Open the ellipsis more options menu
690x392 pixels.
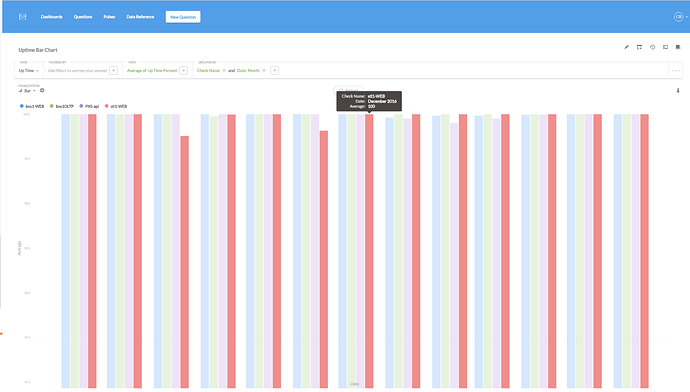pos(675,70)
